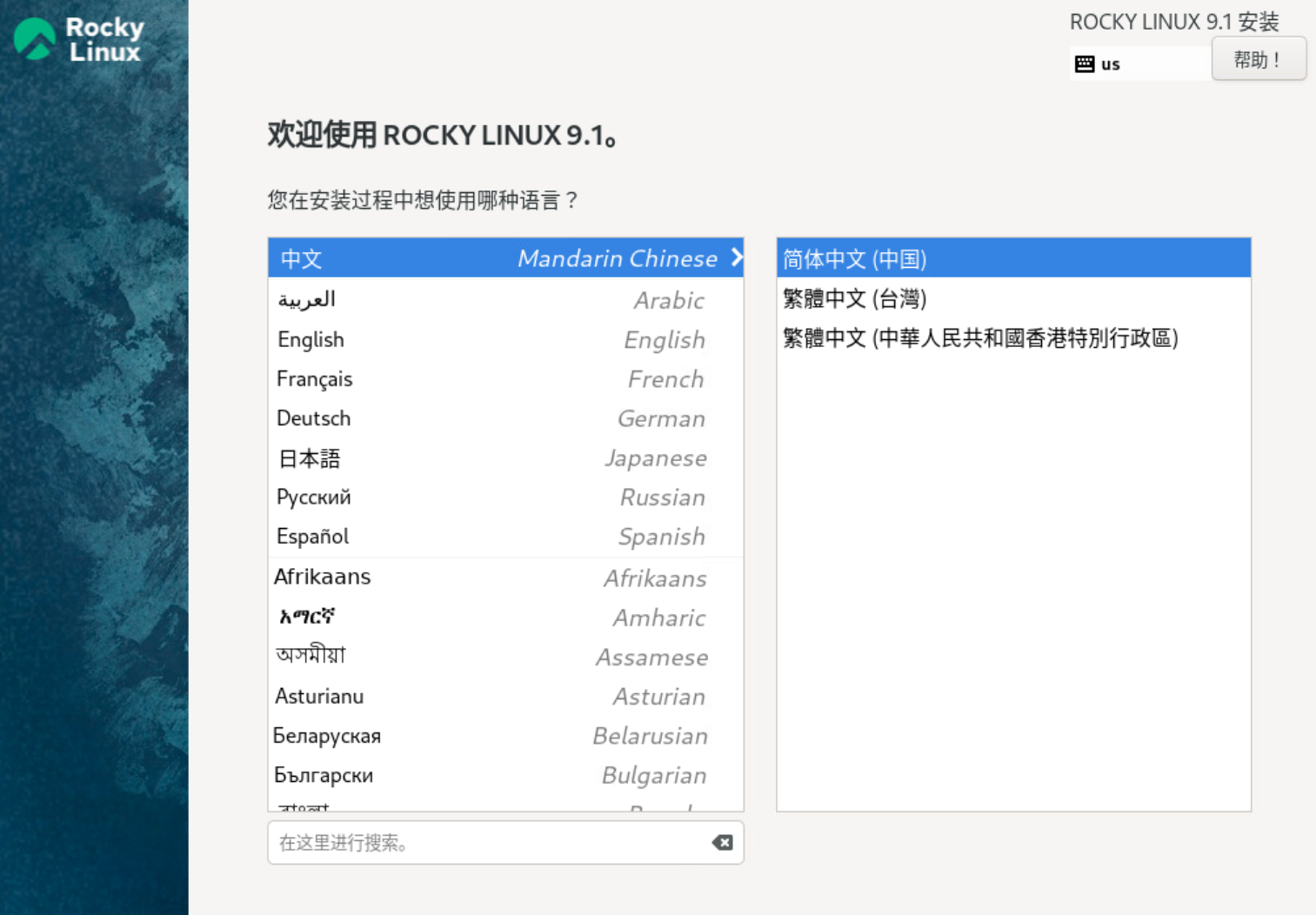Viewport: 1316px width, 915px height.
Task: Click the chevron arrow on the 中文 row
Action: coord(737,257)
